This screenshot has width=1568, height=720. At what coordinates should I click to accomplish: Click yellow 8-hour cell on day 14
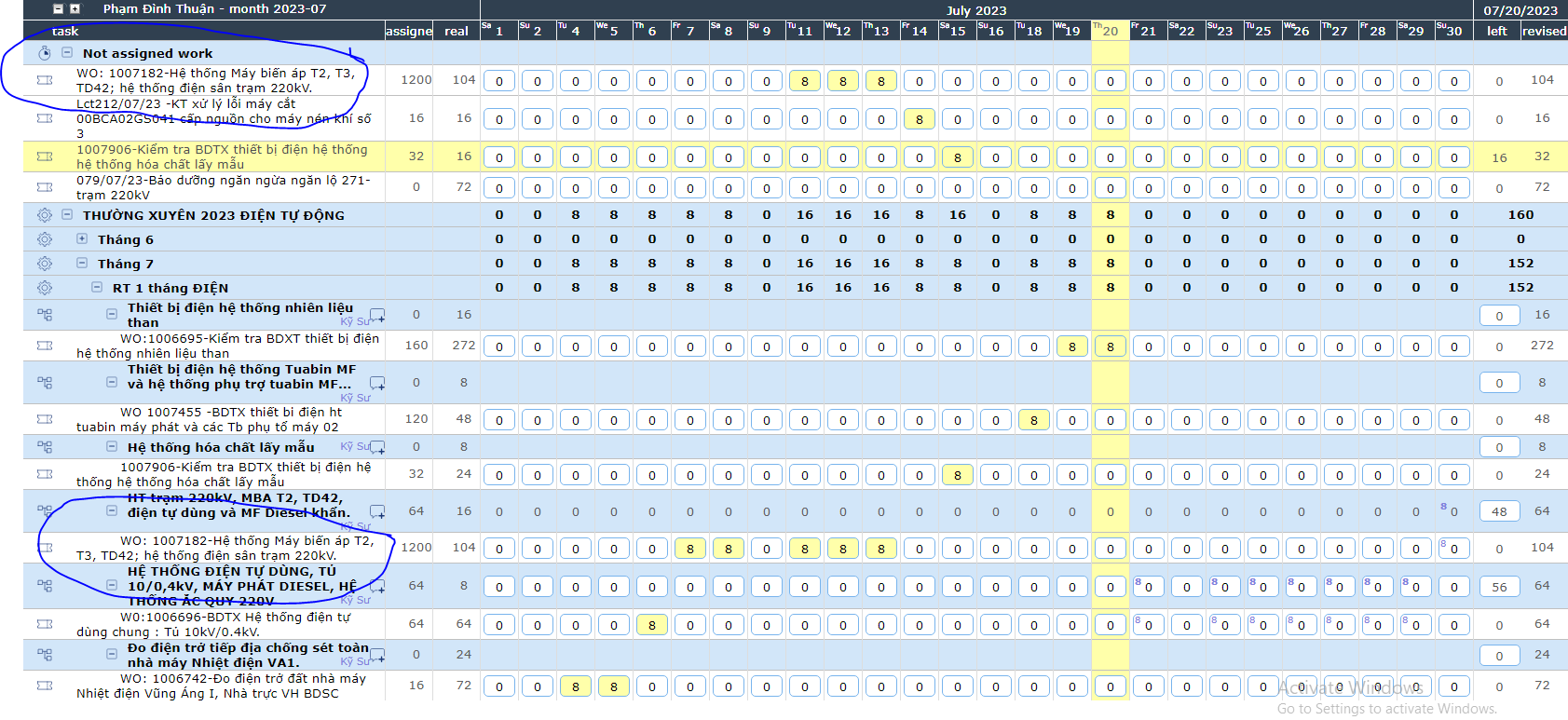coord(919,119)
